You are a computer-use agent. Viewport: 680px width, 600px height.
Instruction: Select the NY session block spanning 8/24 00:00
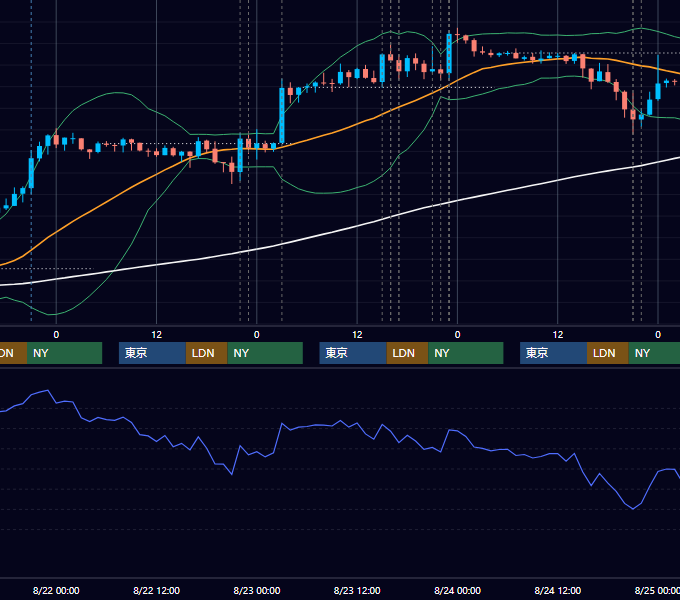point(466,353)
